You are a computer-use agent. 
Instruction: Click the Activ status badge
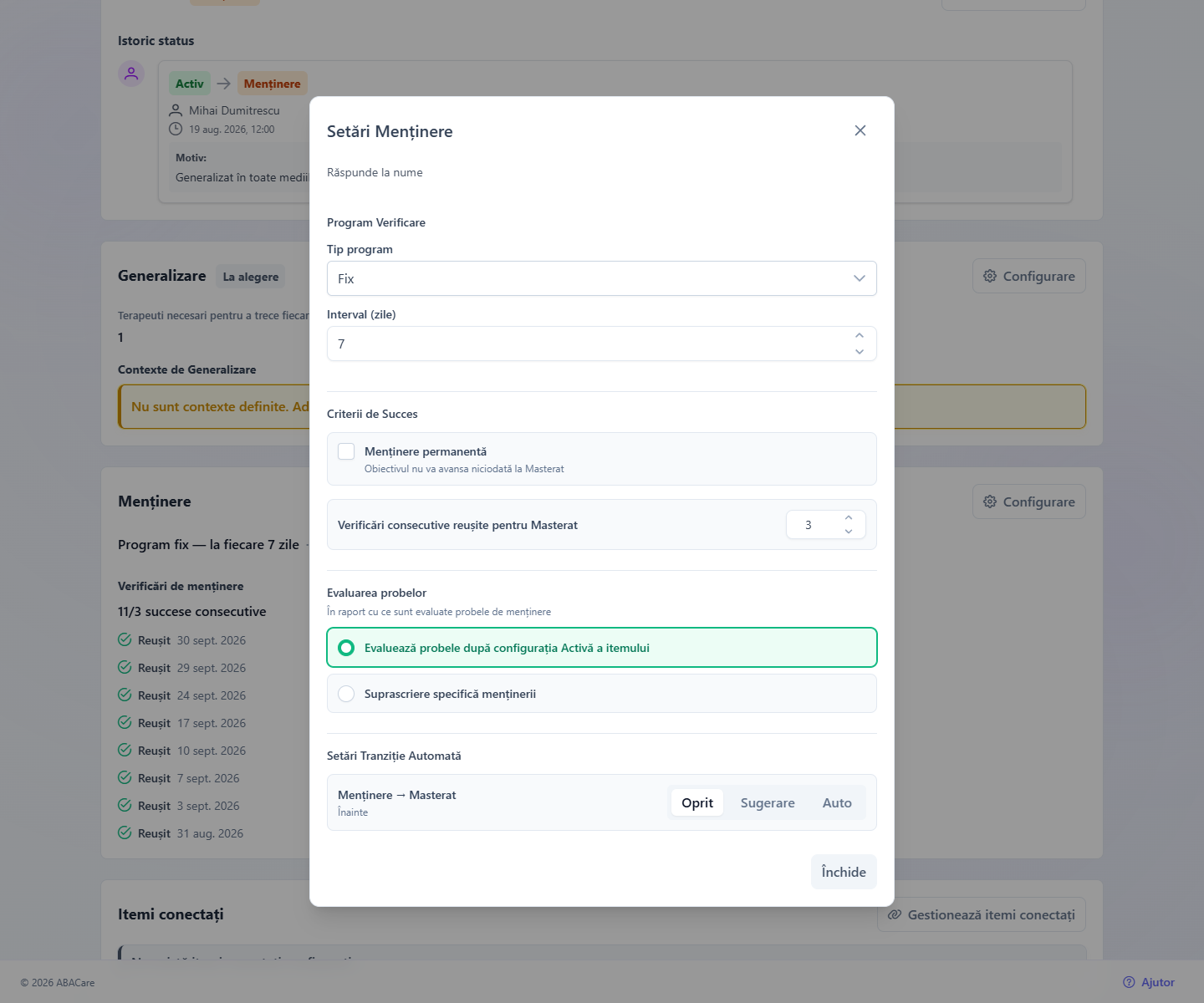[x=190, y=84]
